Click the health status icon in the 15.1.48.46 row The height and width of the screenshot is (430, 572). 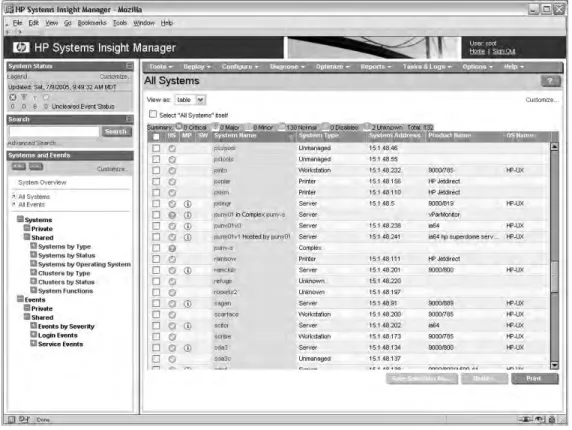[172, 148]
